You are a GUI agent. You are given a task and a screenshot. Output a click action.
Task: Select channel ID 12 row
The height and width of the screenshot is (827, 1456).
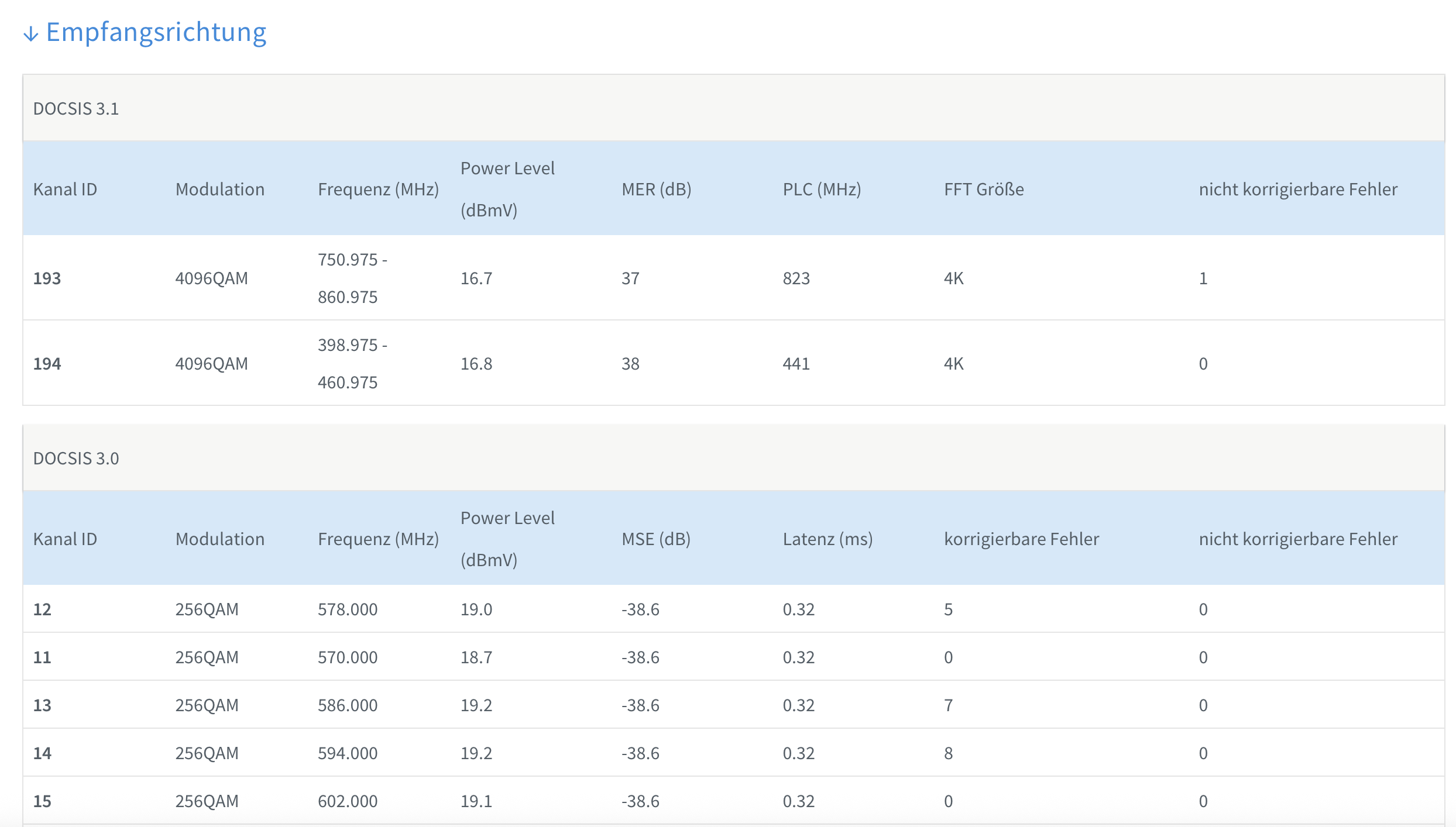click(42, 609)
